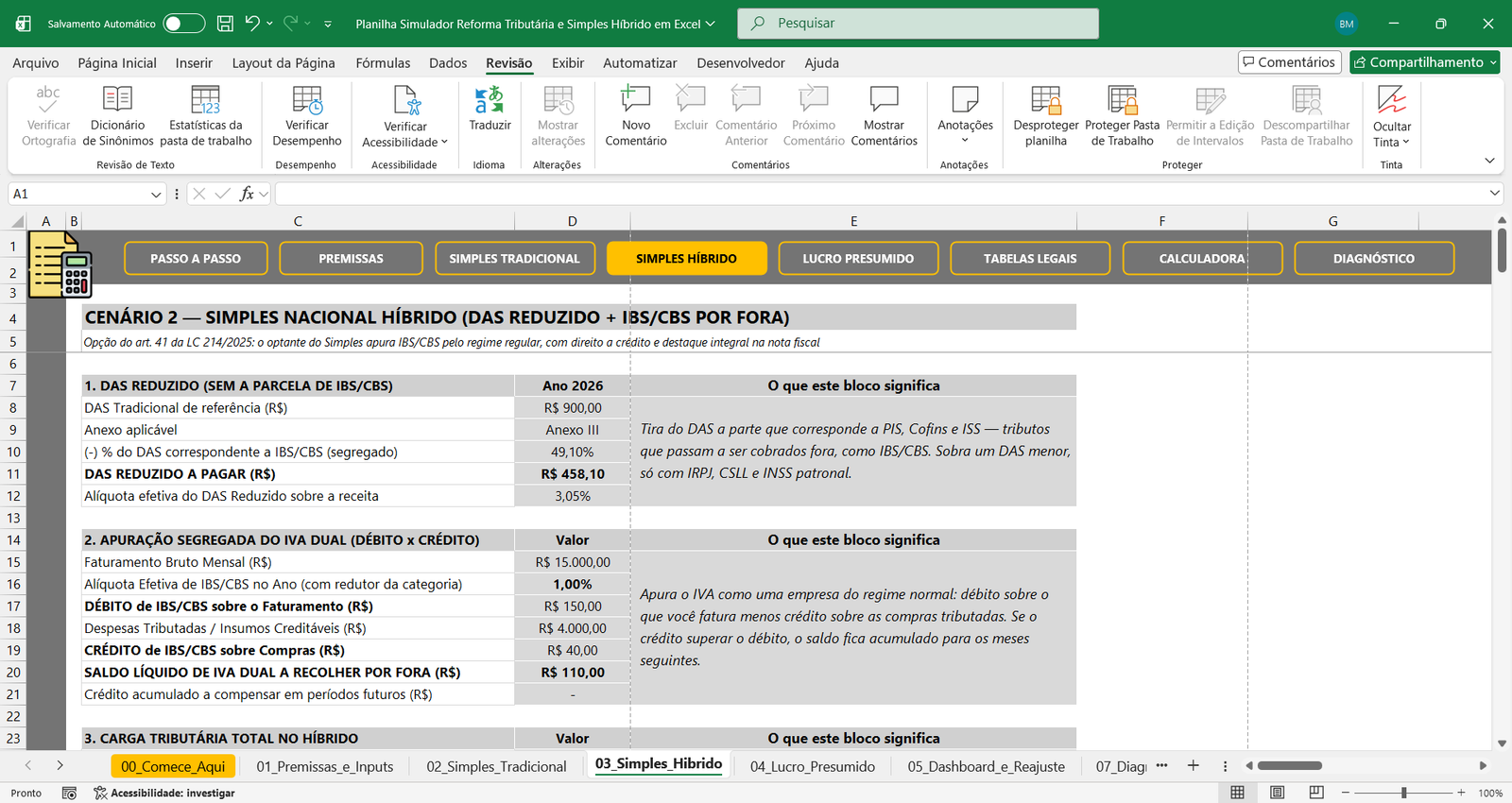Select Normal view in status bar
The image size is (1512, 803).
point(1237,793)
